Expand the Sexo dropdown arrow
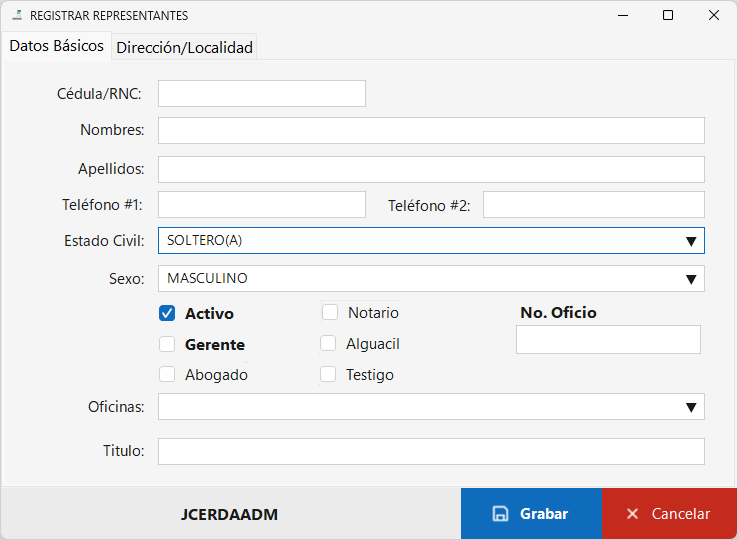738x540 pixels. 690,280
